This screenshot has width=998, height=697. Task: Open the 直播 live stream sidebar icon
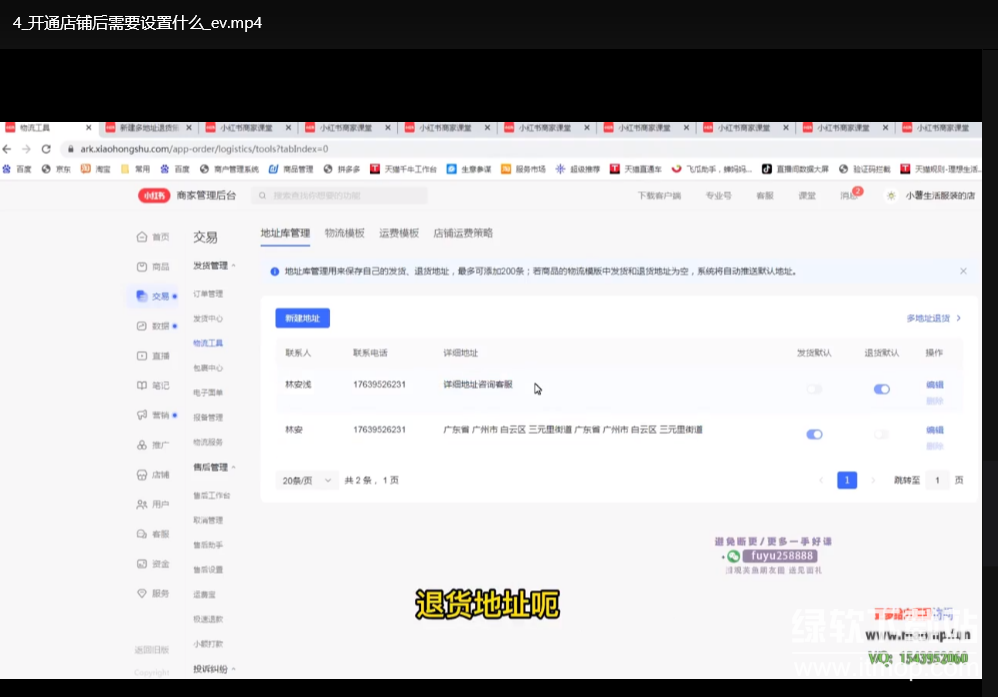[142, 356]
